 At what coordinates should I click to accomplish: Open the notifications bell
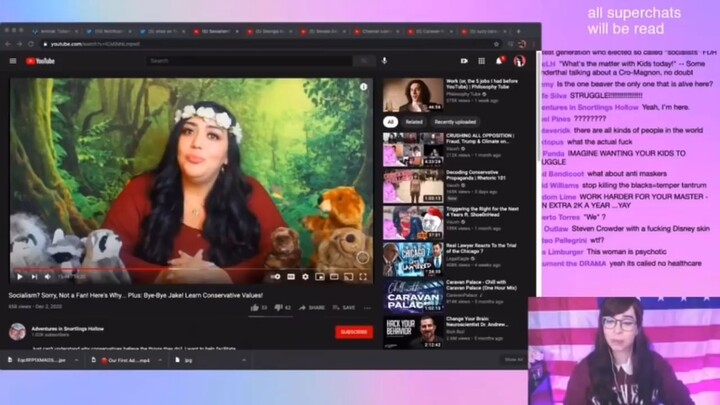pyautogui.click(x=499, y=61)
